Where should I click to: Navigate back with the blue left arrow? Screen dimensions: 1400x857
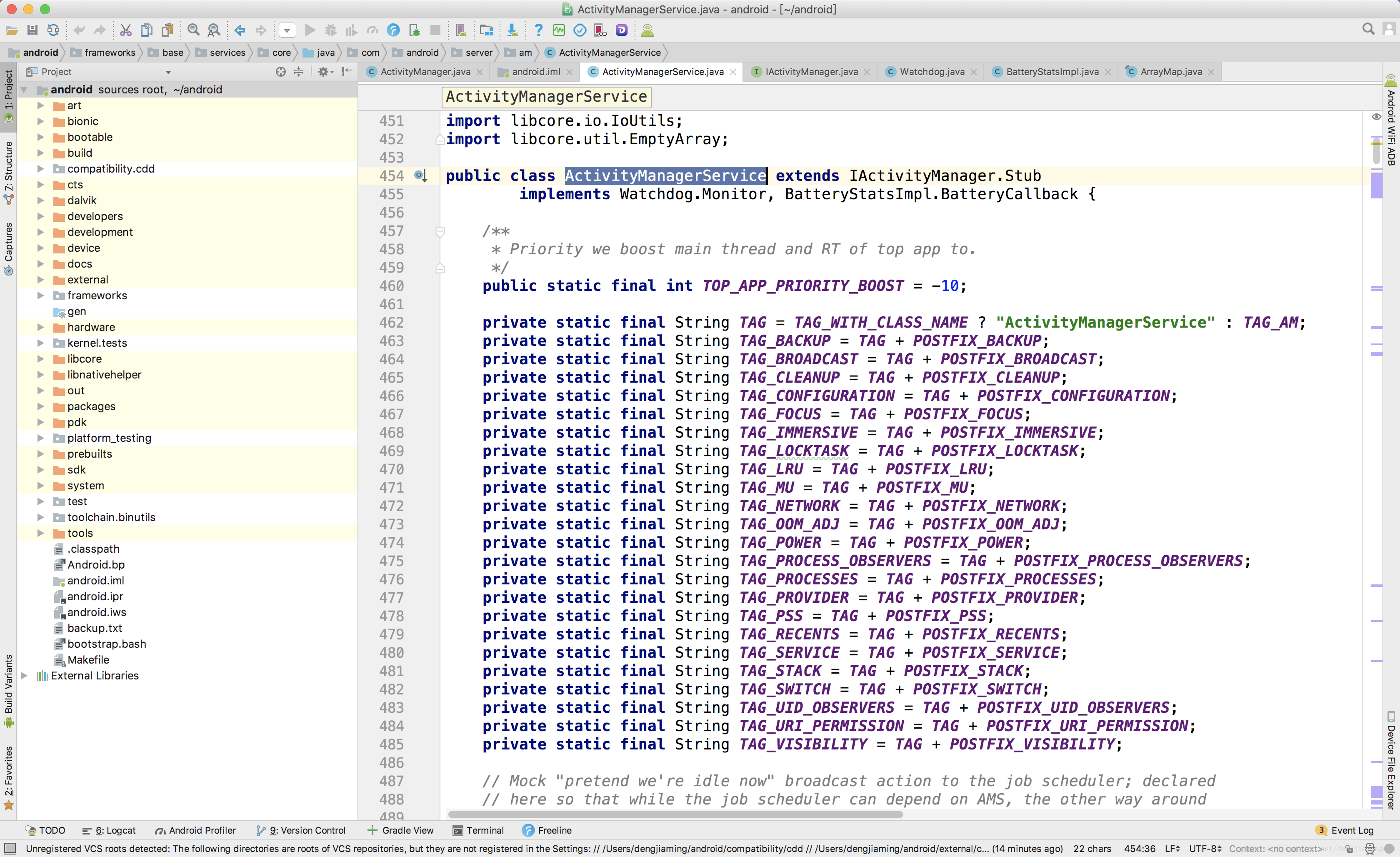(240, 30)
